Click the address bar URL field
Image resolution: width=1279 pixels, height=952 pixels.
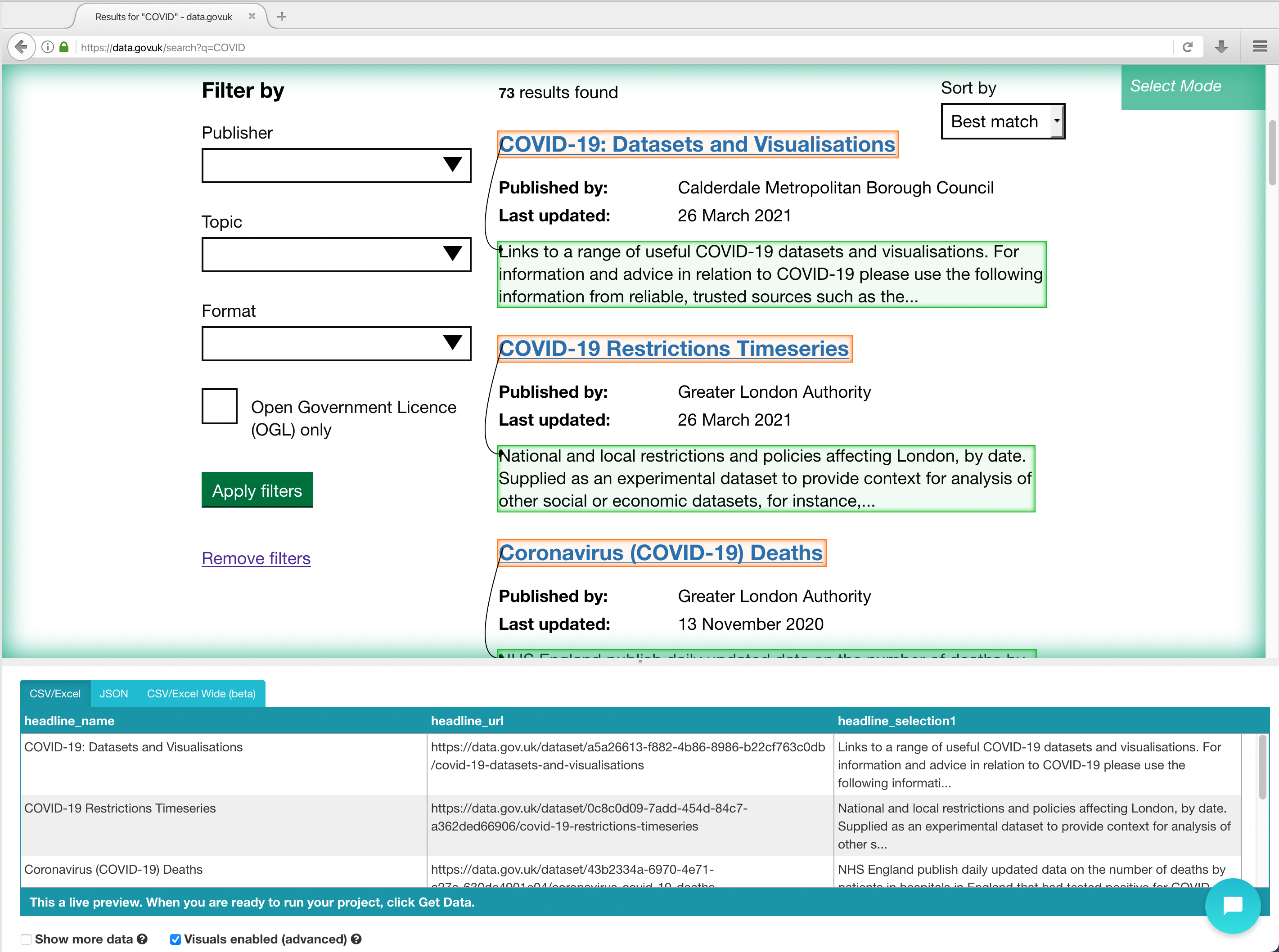tap(622, 47)
